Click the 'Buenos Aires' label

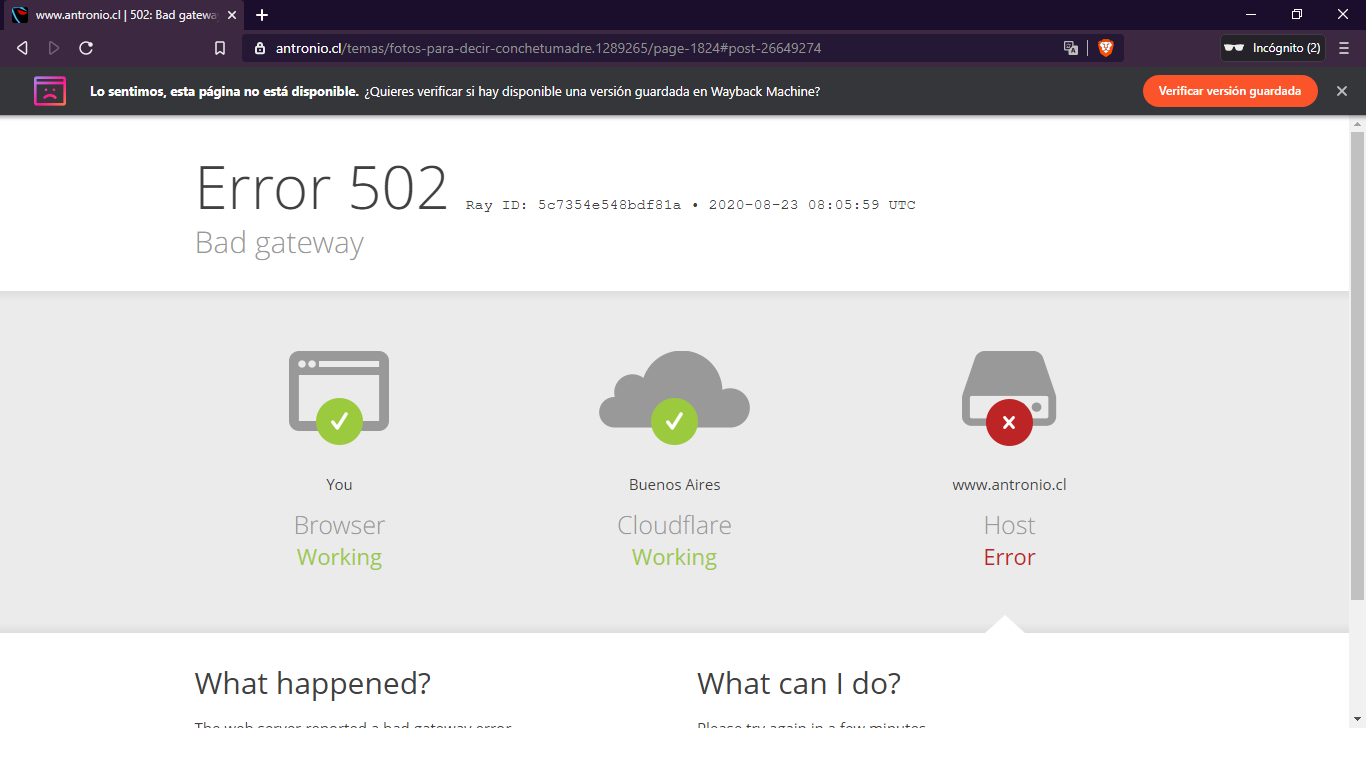(674, 485)
